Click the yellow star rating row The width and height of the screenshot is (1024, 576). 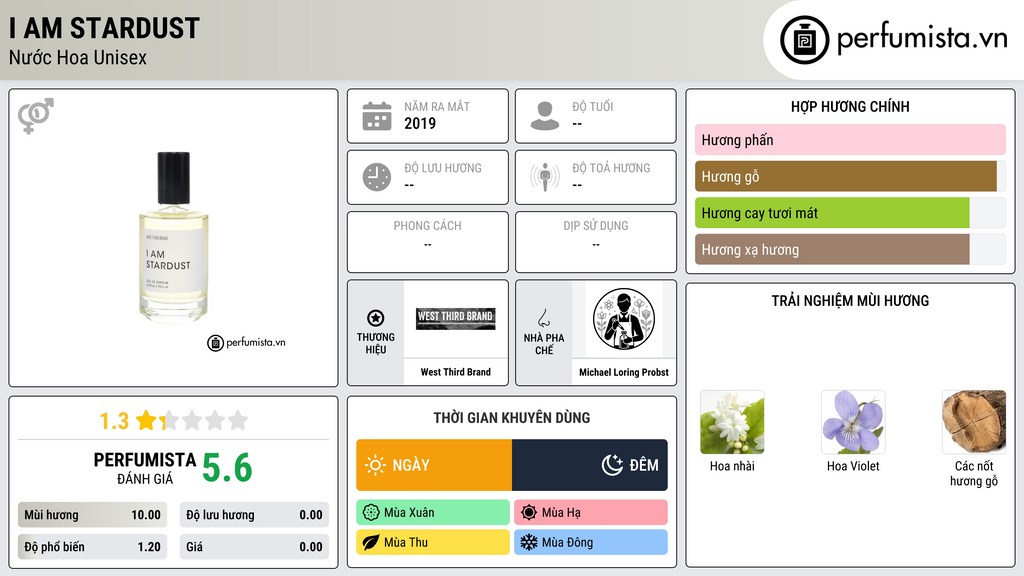click(192, 420)
